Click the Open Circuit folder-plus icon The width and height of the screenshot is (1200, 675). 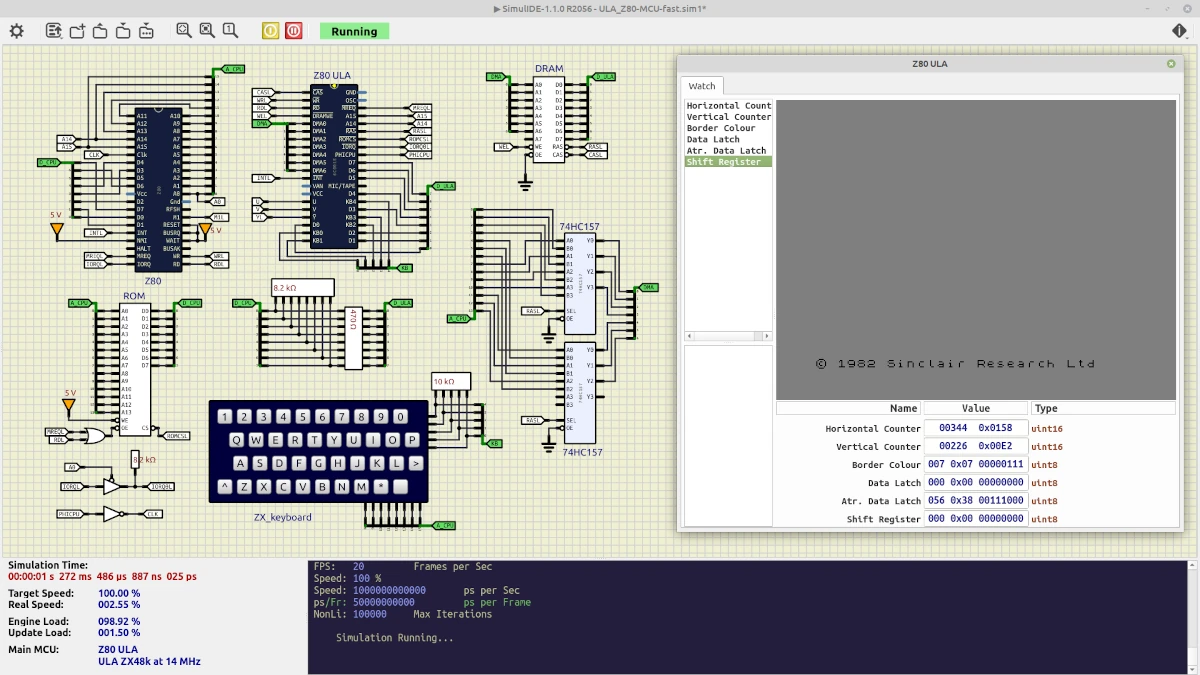[x=77, y=31]
